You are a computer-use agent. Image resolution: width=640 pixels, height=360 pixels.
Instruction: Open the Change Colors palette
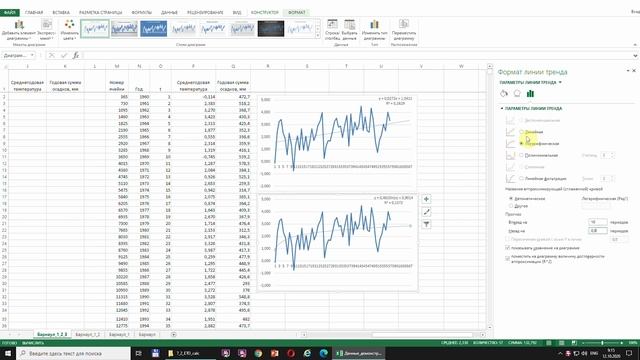point(69,30)
